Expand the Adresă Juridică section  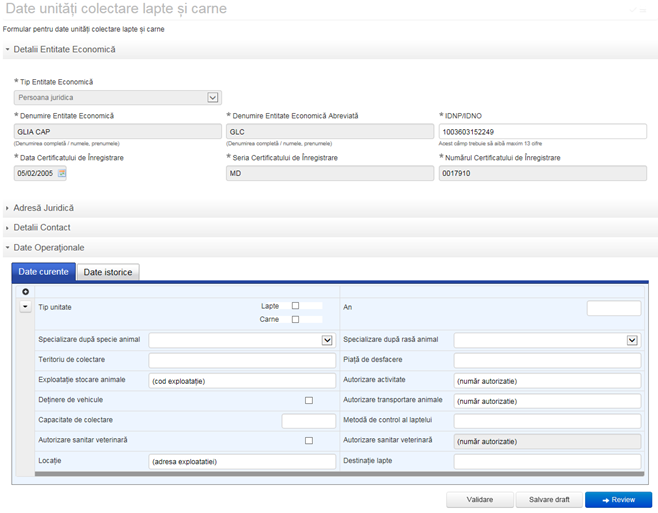[44, 208]
